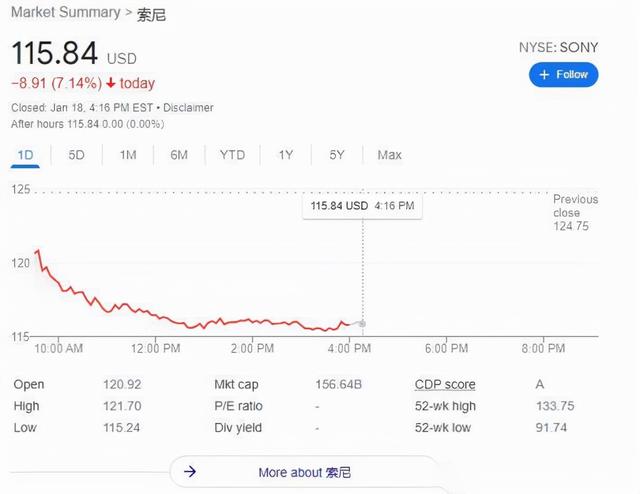Click the chart cursor dot at 4:16 PM

(362, 324)
